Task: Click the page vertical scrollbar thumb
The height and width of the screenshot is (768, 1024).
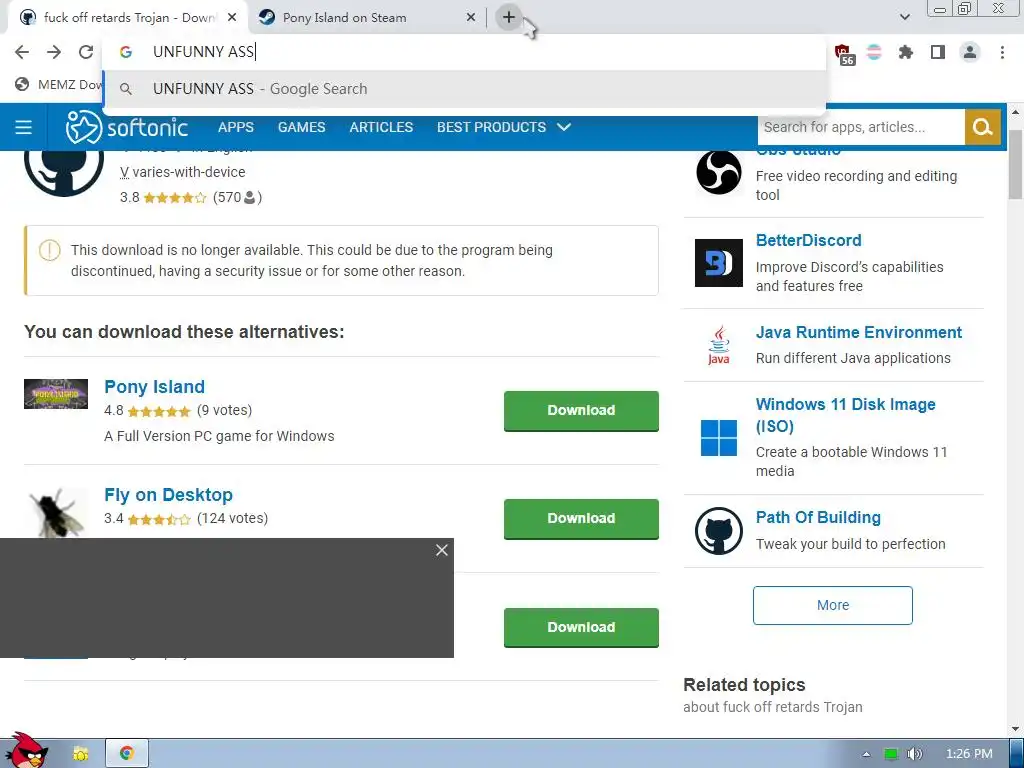Action: click(x=1016, y=164)
